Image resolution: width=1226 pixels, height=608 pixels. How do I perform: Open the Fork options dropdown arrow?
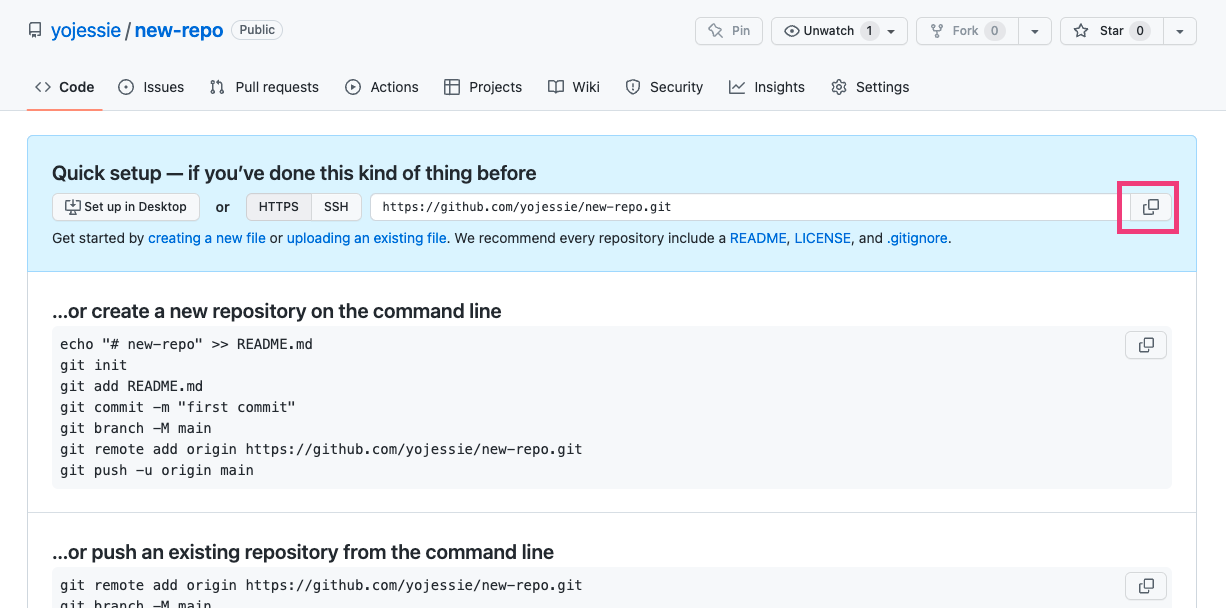point(1035,31)
